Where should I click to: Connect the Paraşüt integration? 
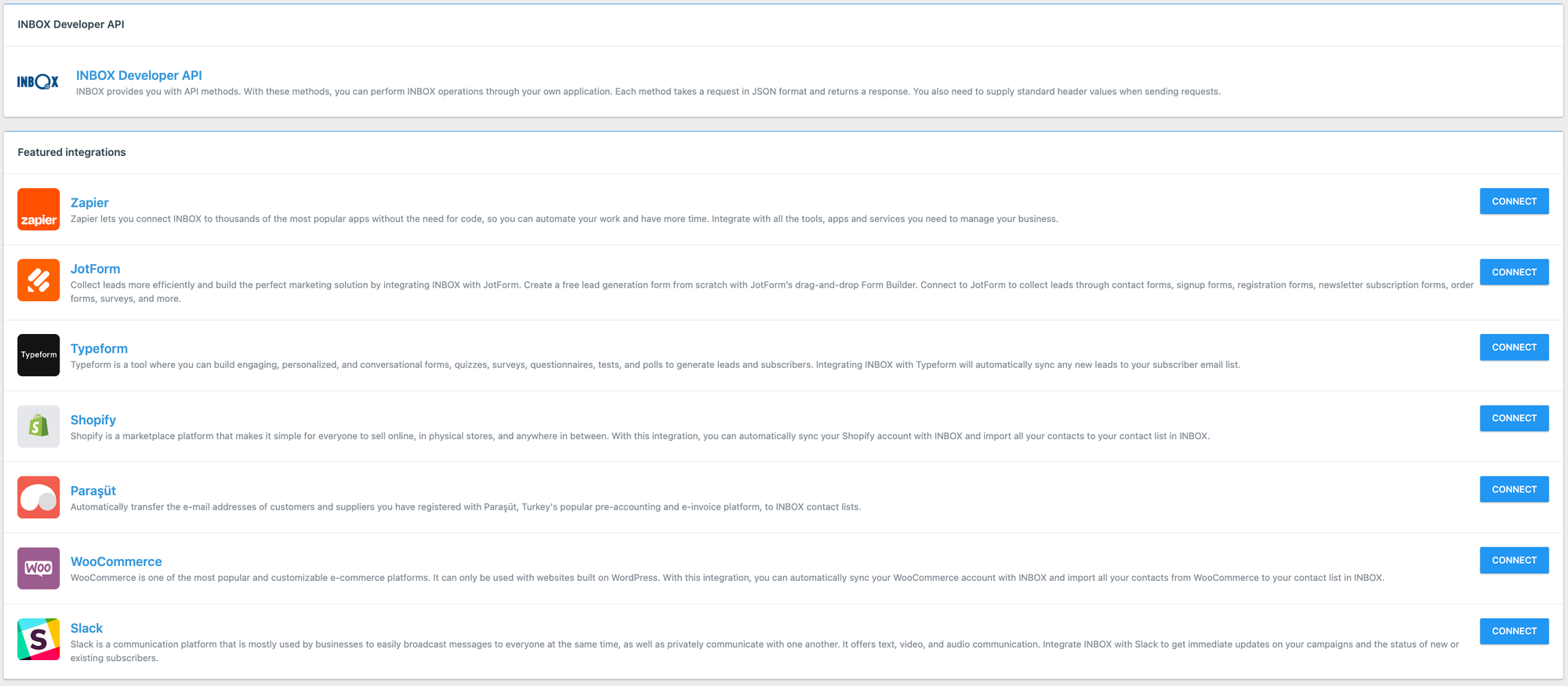pyautogui.click(x=1514, y=489)
